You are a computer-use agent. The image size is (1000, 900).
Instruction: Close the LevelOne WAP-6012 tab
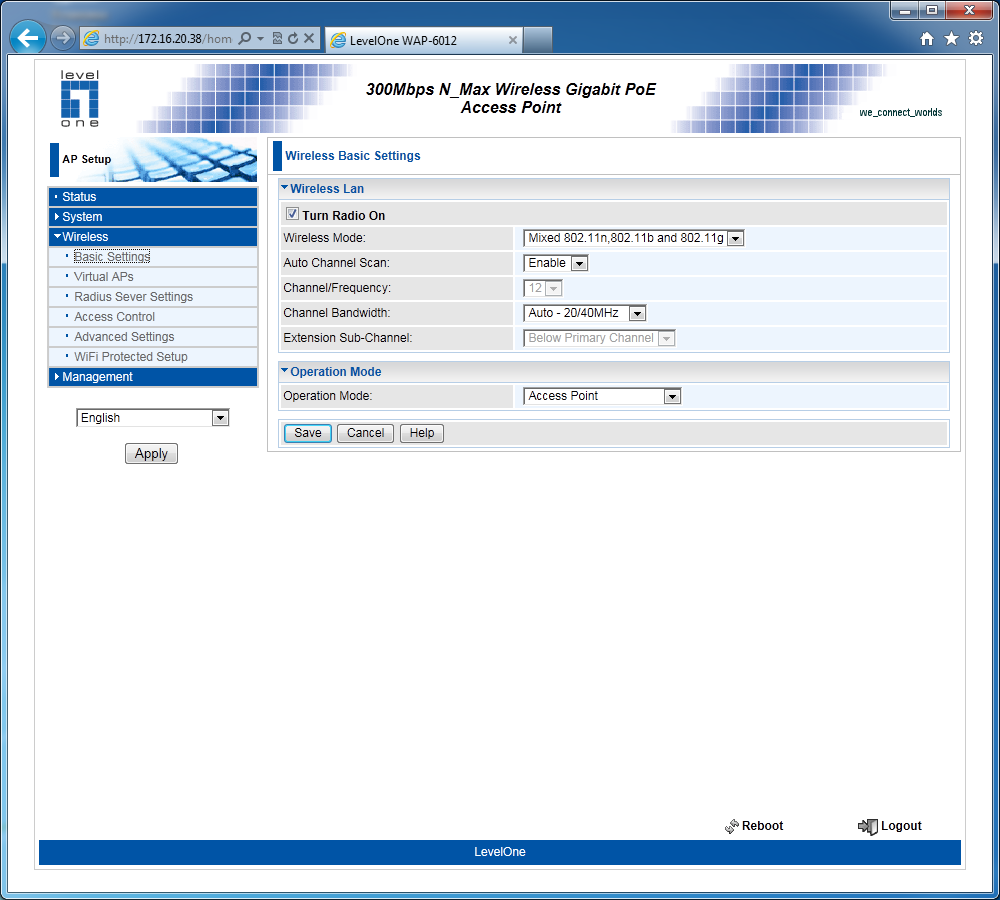point(512,40)
